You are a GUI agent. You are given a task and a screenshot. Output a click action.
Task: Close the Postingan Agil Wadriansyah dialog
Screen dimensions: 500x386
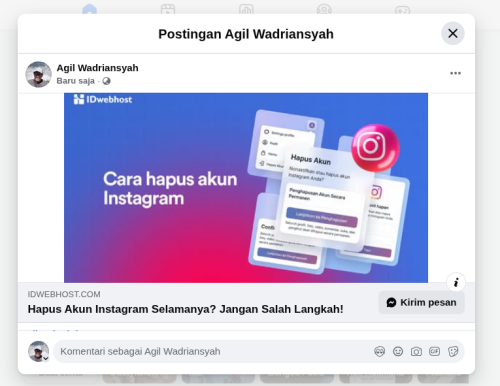[453, 33]
